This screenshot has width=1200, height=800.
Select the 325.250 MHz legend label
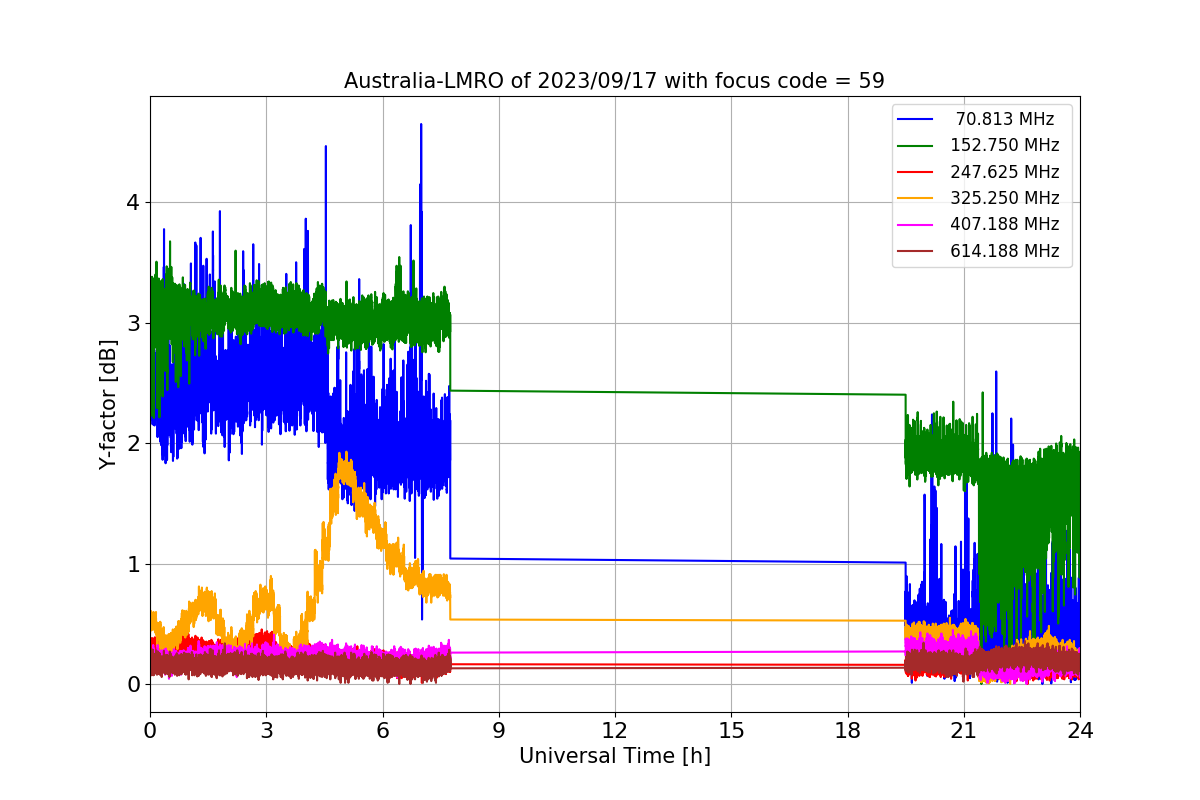point(1005,198)
